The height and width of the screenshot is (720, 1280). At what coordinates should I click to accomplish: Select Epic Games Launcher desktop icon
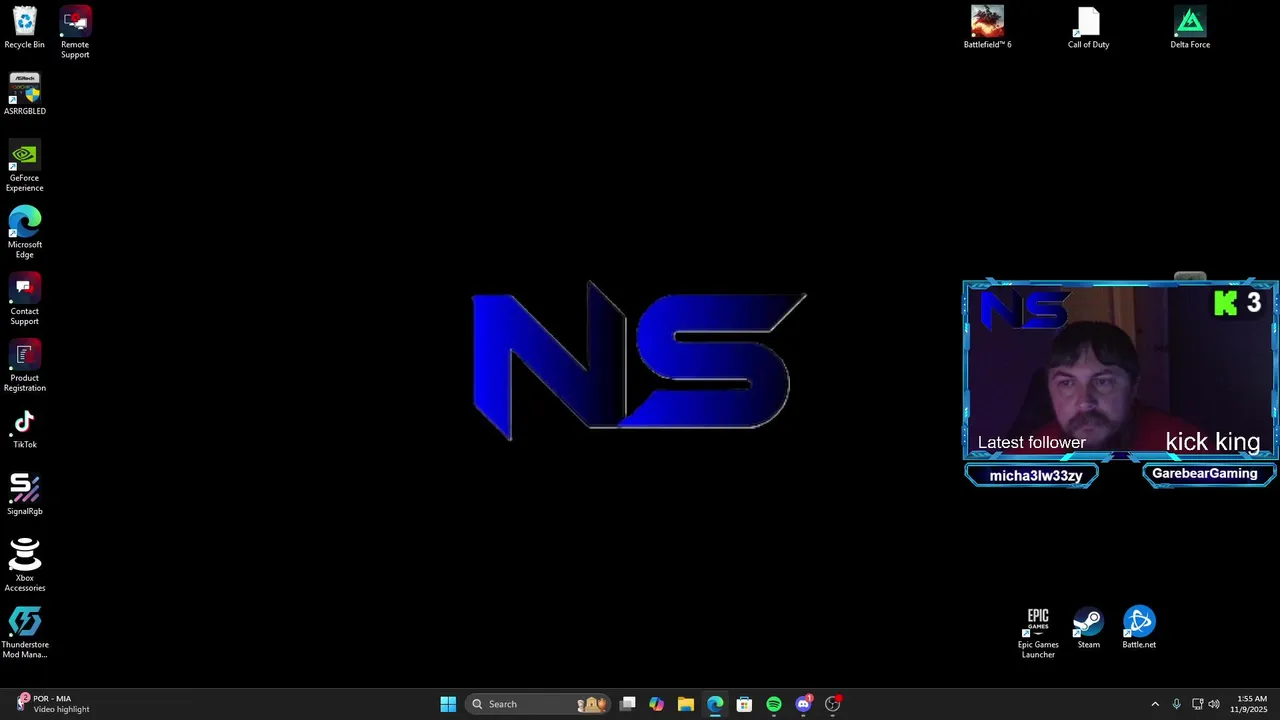tap(1038, 632)
